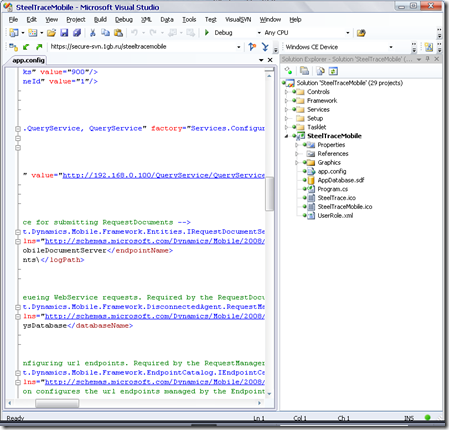Open the 192.168.0.100 QueryService URL link
This screenshot has width=449, height=430.
(164, 175)
